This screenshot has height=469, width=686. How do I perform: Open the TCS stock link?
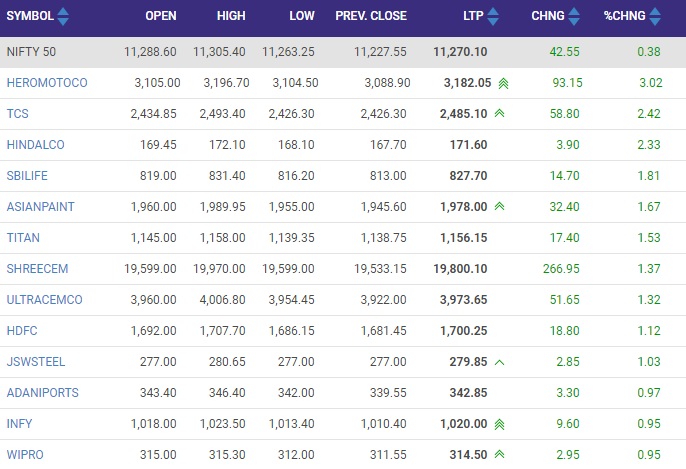tap(18, 114)
